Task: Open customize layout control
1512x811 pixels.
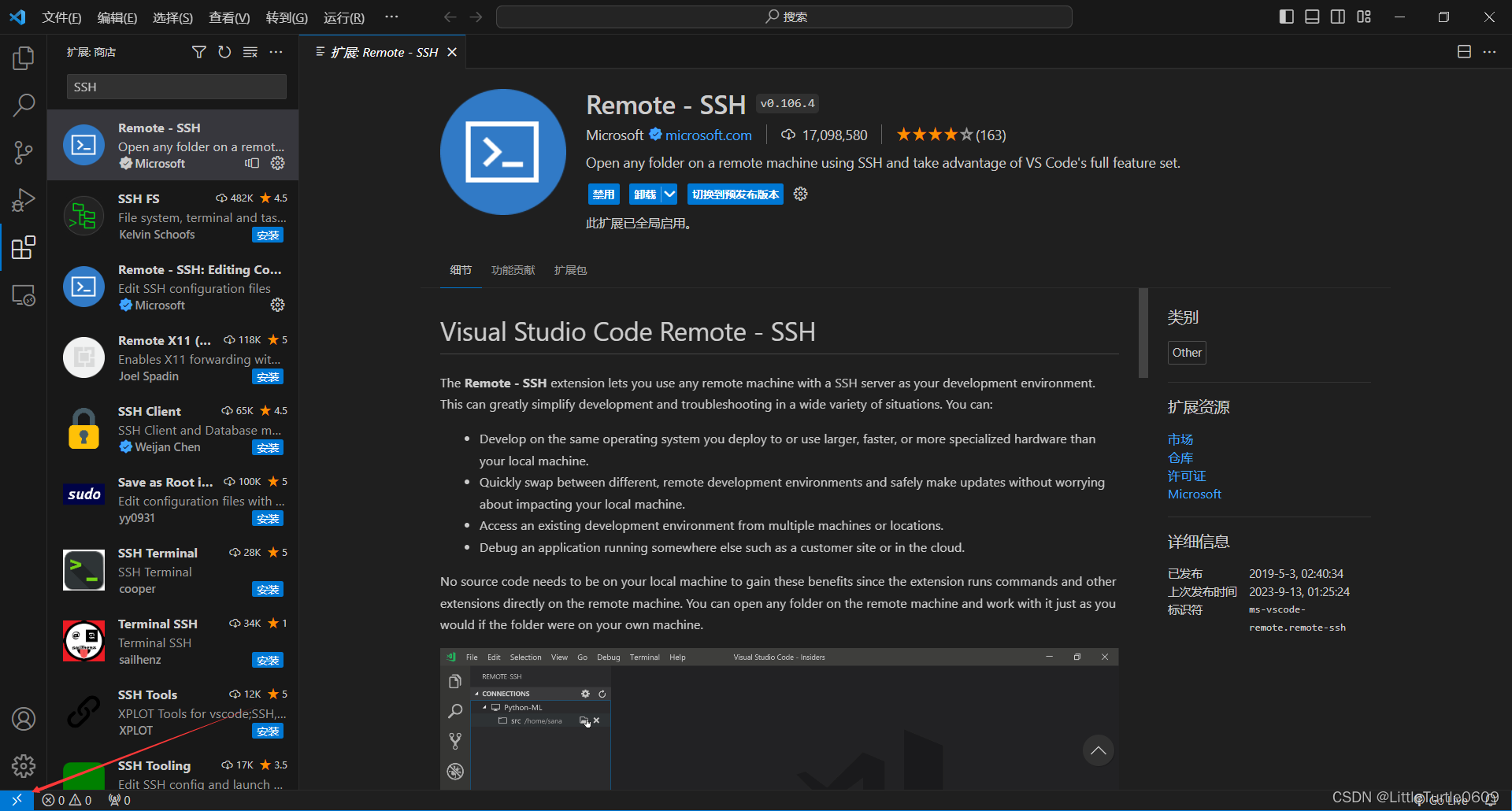Action: [1364, 17]
